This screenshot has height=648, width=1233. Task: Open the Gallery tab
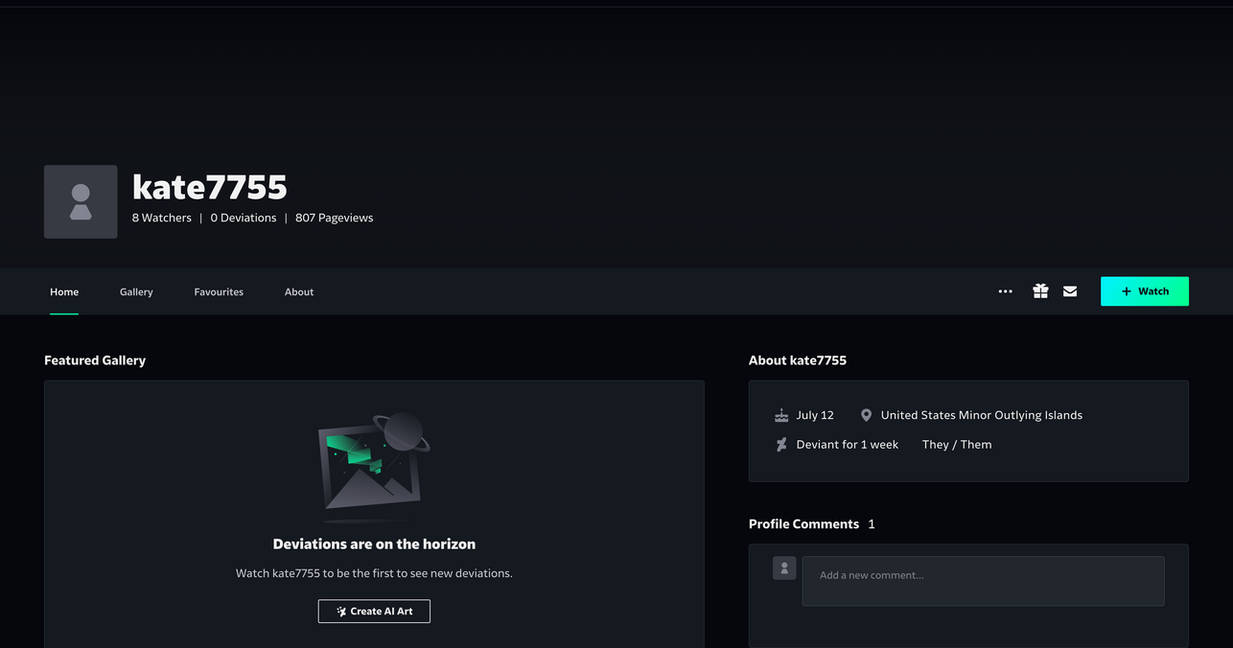click(x=136, y=292)
